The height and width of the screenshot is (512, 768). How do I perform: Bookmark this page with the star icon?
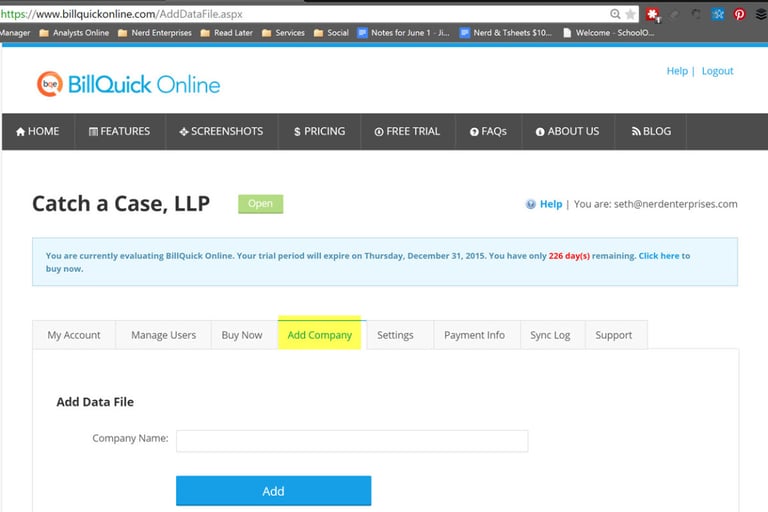pos(631,14)
